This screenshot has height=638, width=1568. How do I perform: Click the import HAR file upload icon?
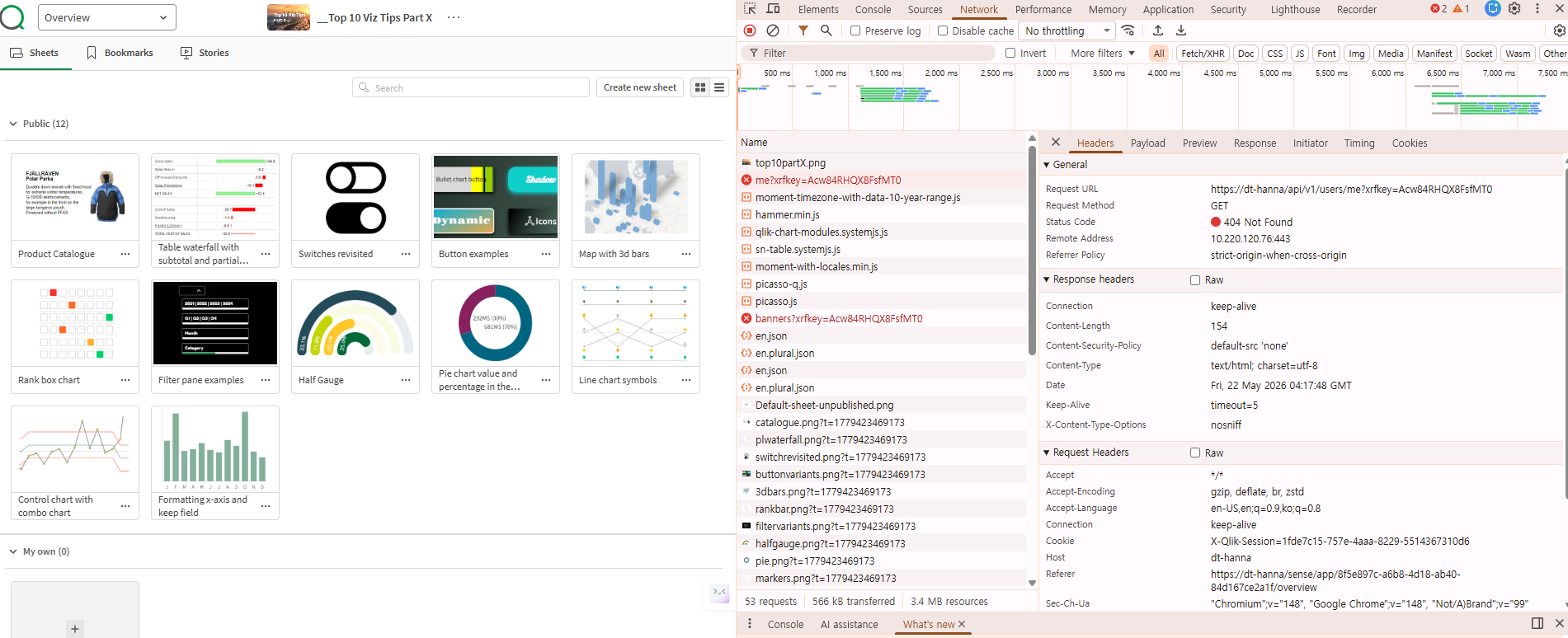point(1158,30)
